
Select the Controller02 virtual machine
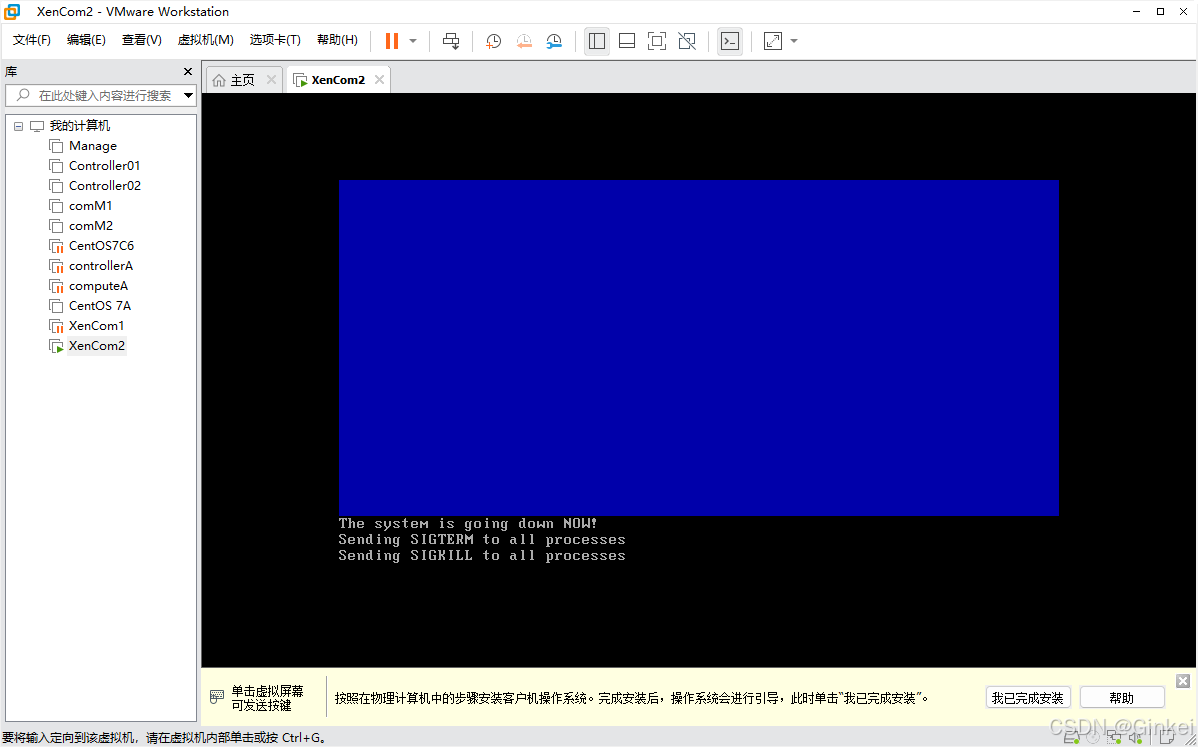105,186
